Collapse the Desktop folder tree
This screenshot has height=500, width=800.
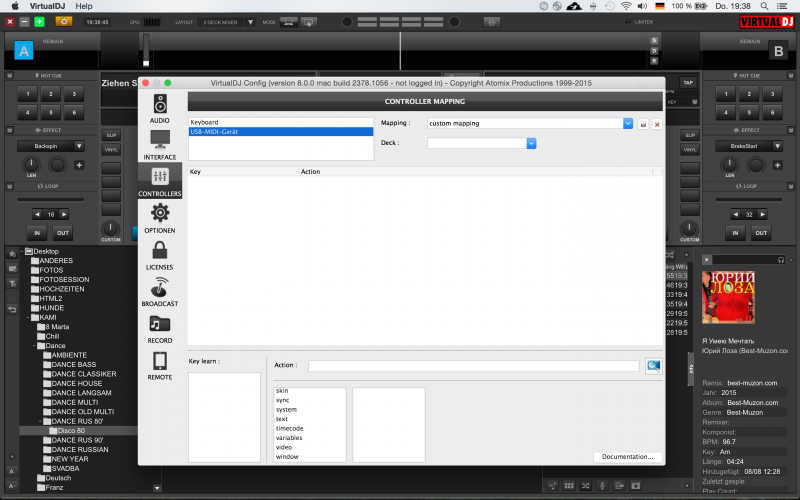[x=22, y=251]
